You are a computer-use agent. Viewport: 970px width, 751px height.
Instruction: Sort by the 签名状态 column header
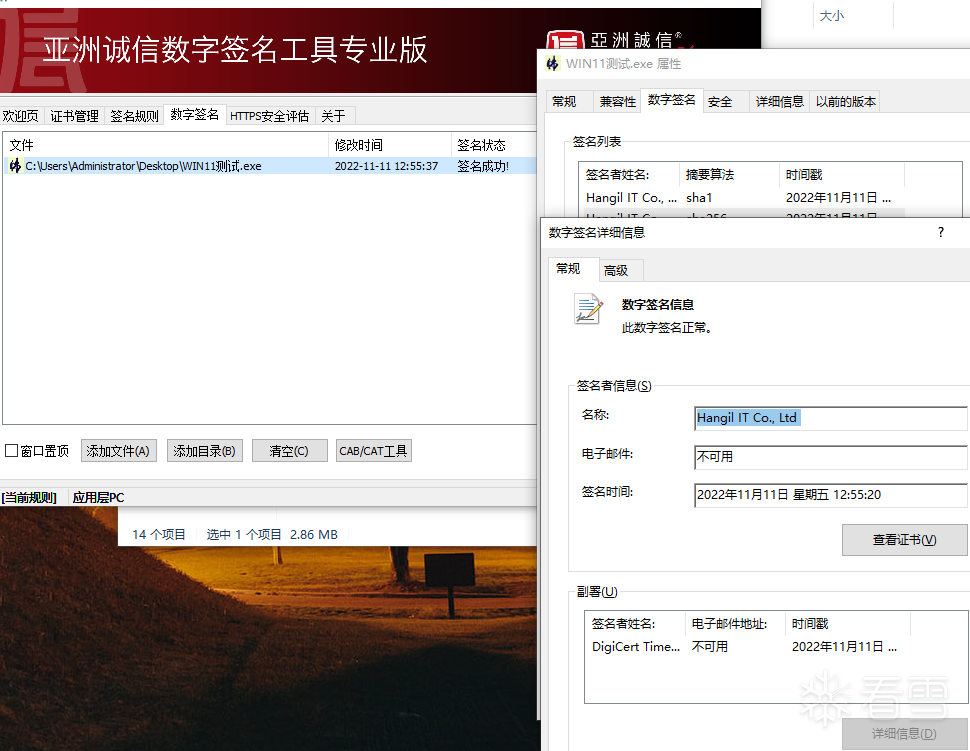[494, 145]
